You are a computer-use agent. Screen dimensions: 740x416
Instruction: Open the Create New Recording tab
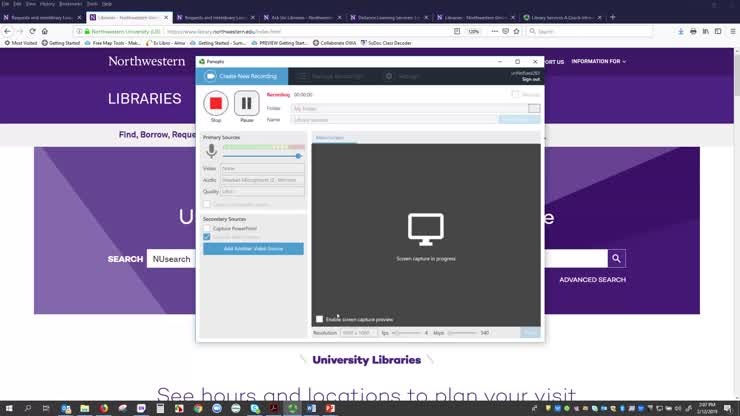pos(242,76)
